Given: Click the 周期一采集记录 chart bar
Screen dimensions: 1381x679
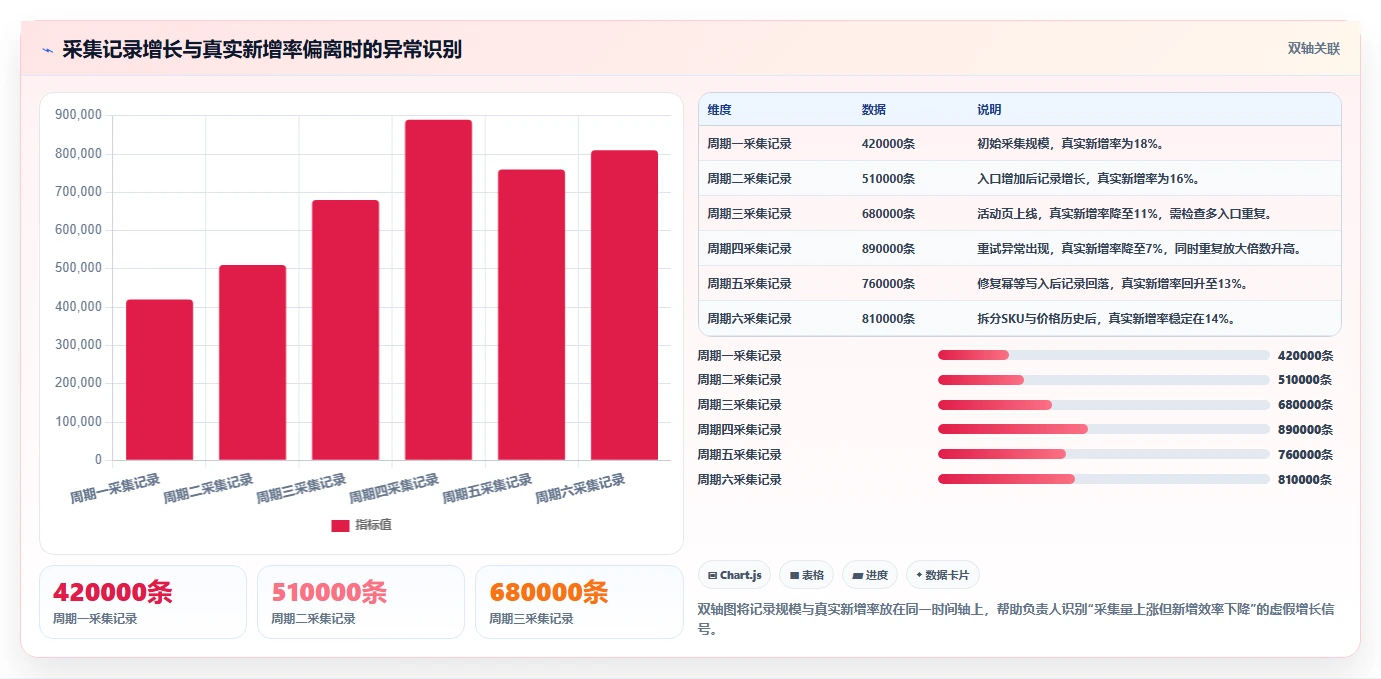Looking at the screenshot, I should (159, 380).
